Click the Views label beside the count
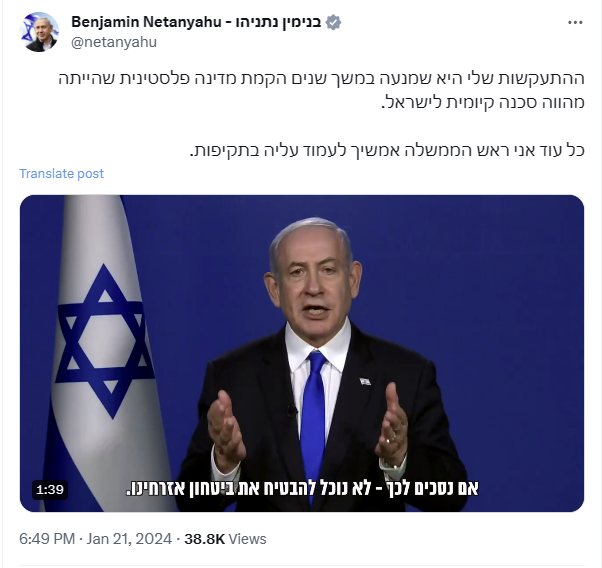This screenshot has height=568, width=602. pyautogui.click(x=247, y=539)
